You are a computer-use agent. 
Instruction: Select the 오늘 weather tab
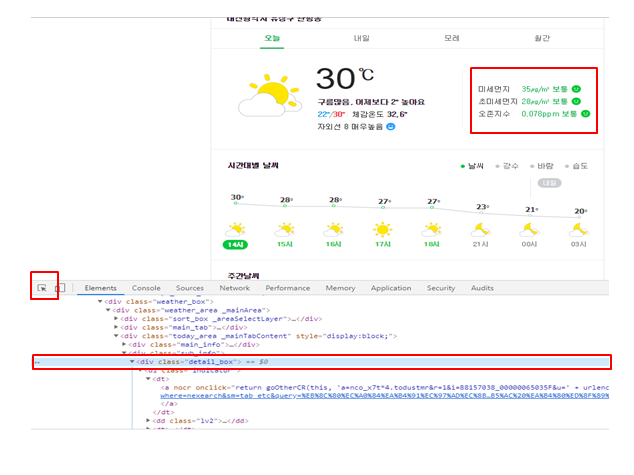272,38
